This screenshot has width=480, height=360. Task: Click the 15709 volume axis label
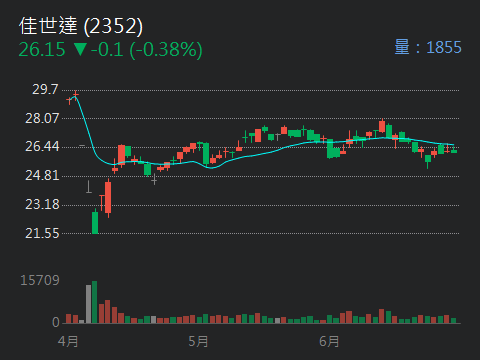[40, 280]
